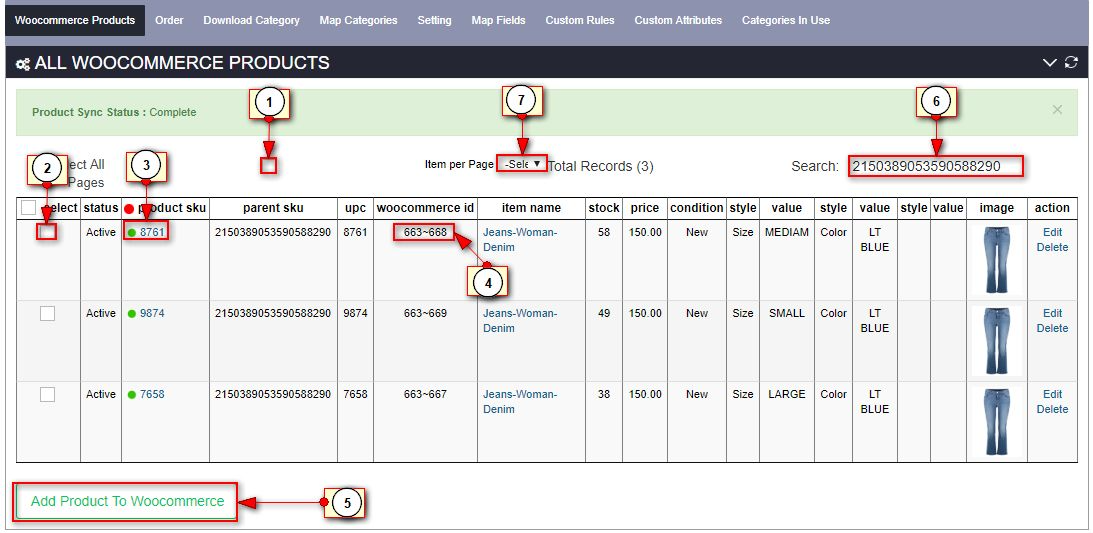Open jeans thumbnail in the SKU 9874 row
This screenshot has height=533, width=1093.
pos(996,341)
